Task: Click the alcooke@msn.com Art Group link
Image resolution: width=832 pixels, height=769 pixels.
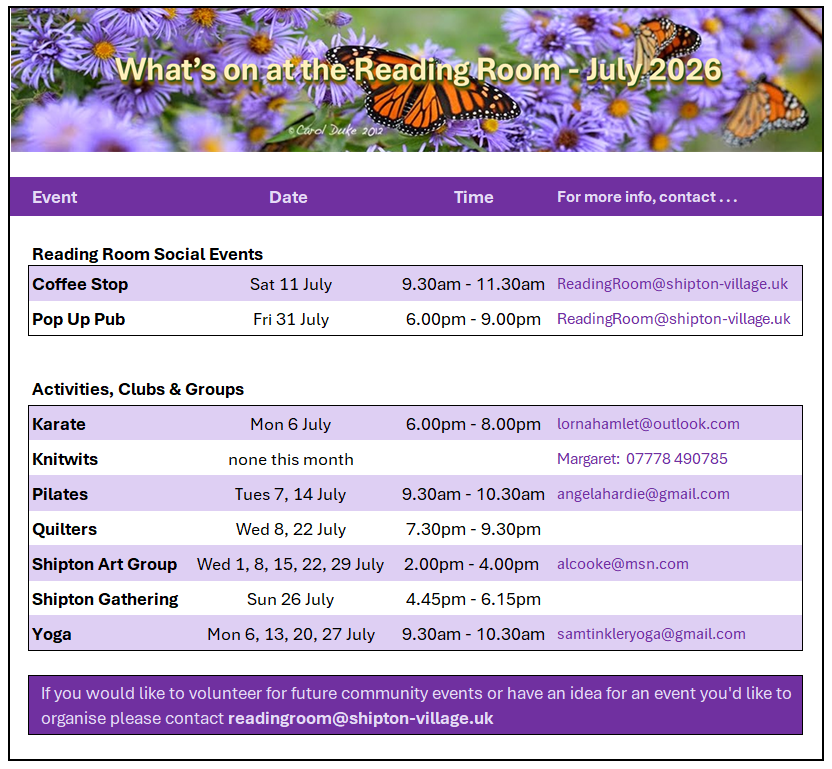Action: (622, 564)
